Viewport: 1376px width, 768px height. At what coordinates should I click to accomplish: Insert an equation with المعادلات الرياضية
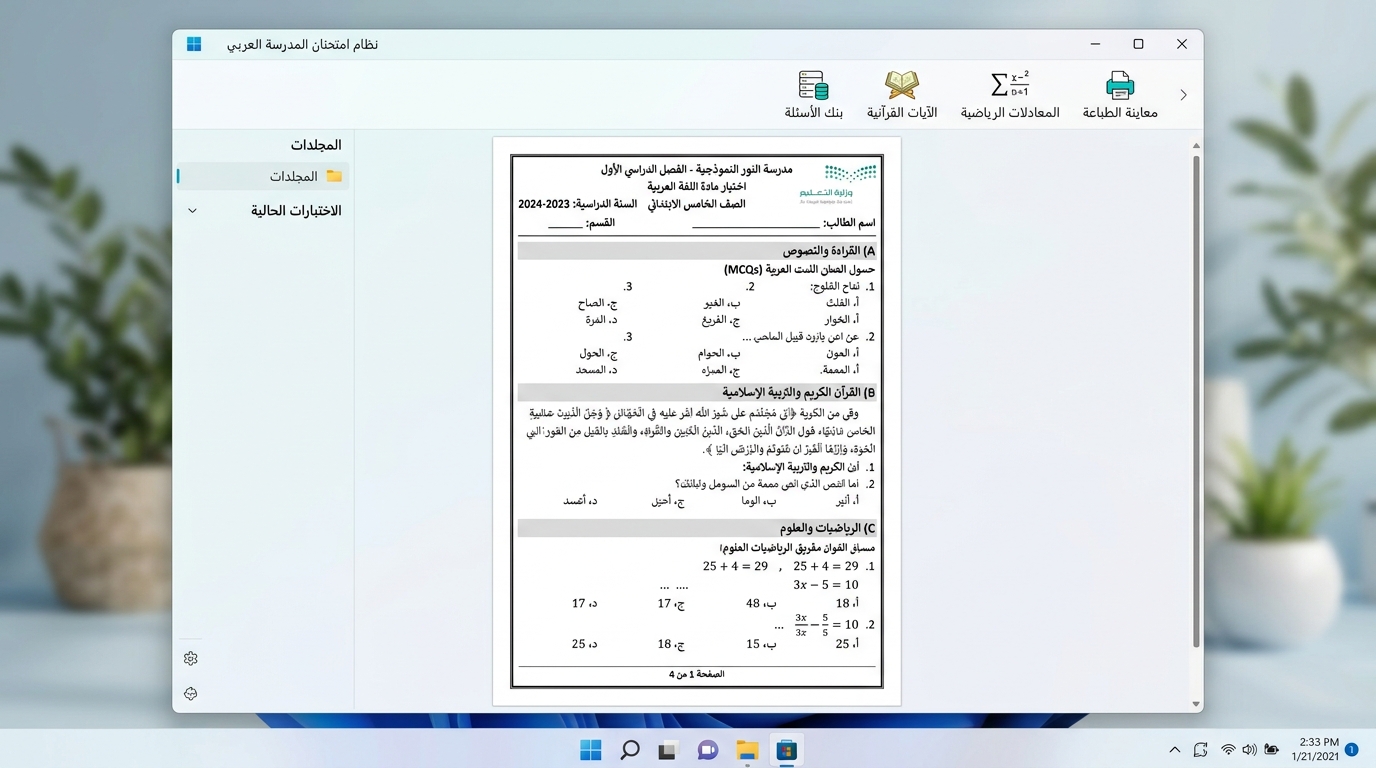(x=1010, y=95)
